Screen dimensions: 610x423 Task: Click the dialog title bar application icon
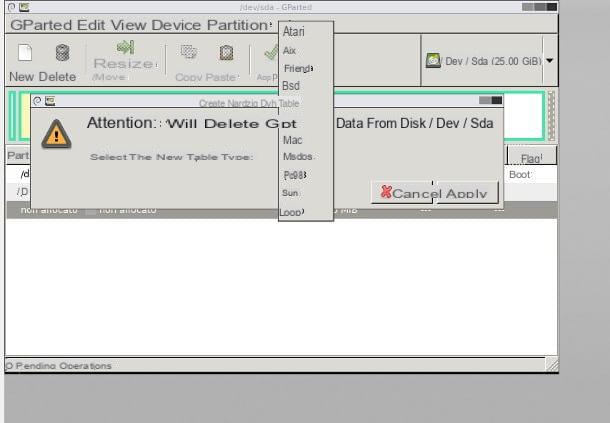50,101
